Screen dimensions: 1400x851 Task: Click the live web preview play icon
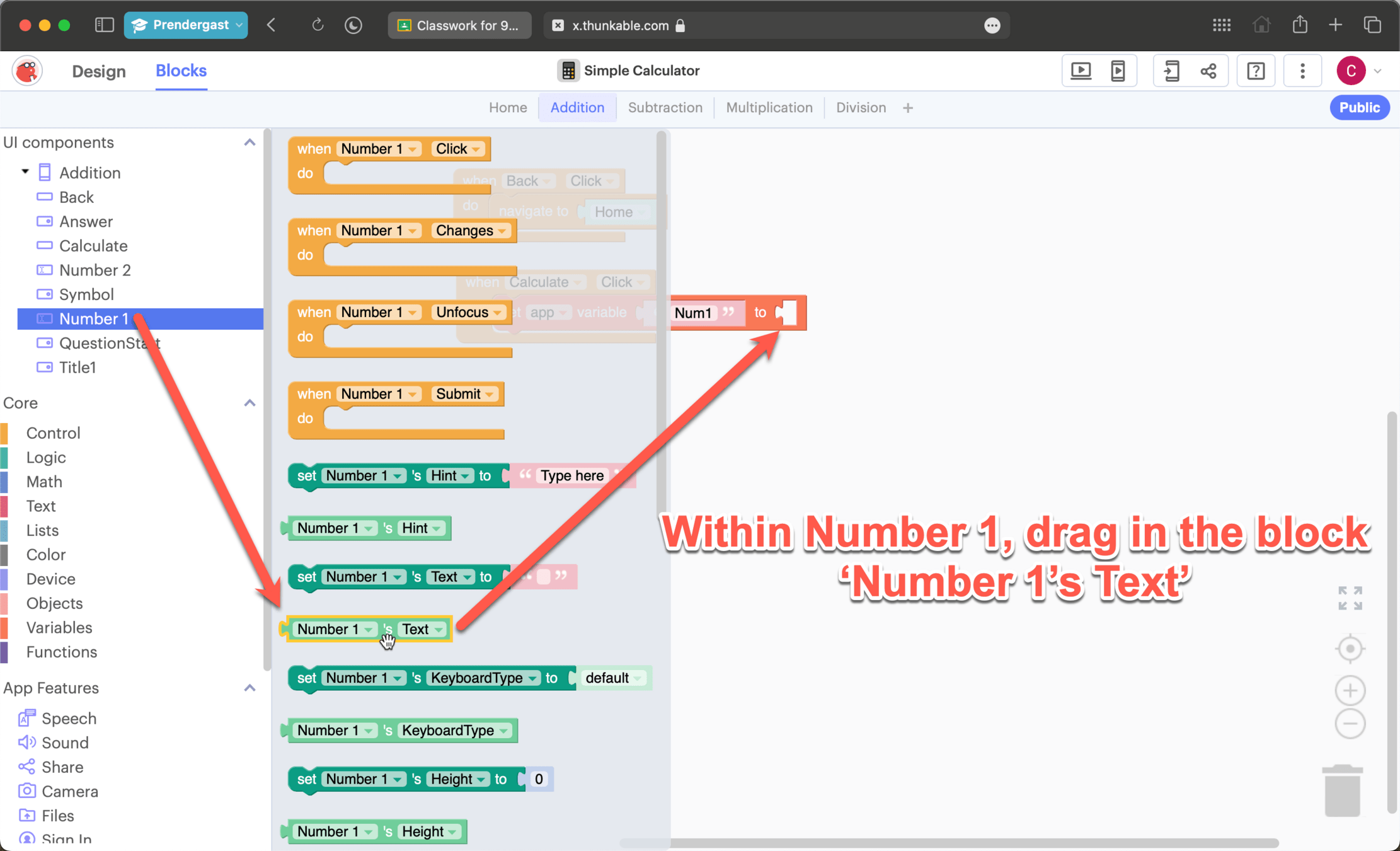tap(1081, 71)
